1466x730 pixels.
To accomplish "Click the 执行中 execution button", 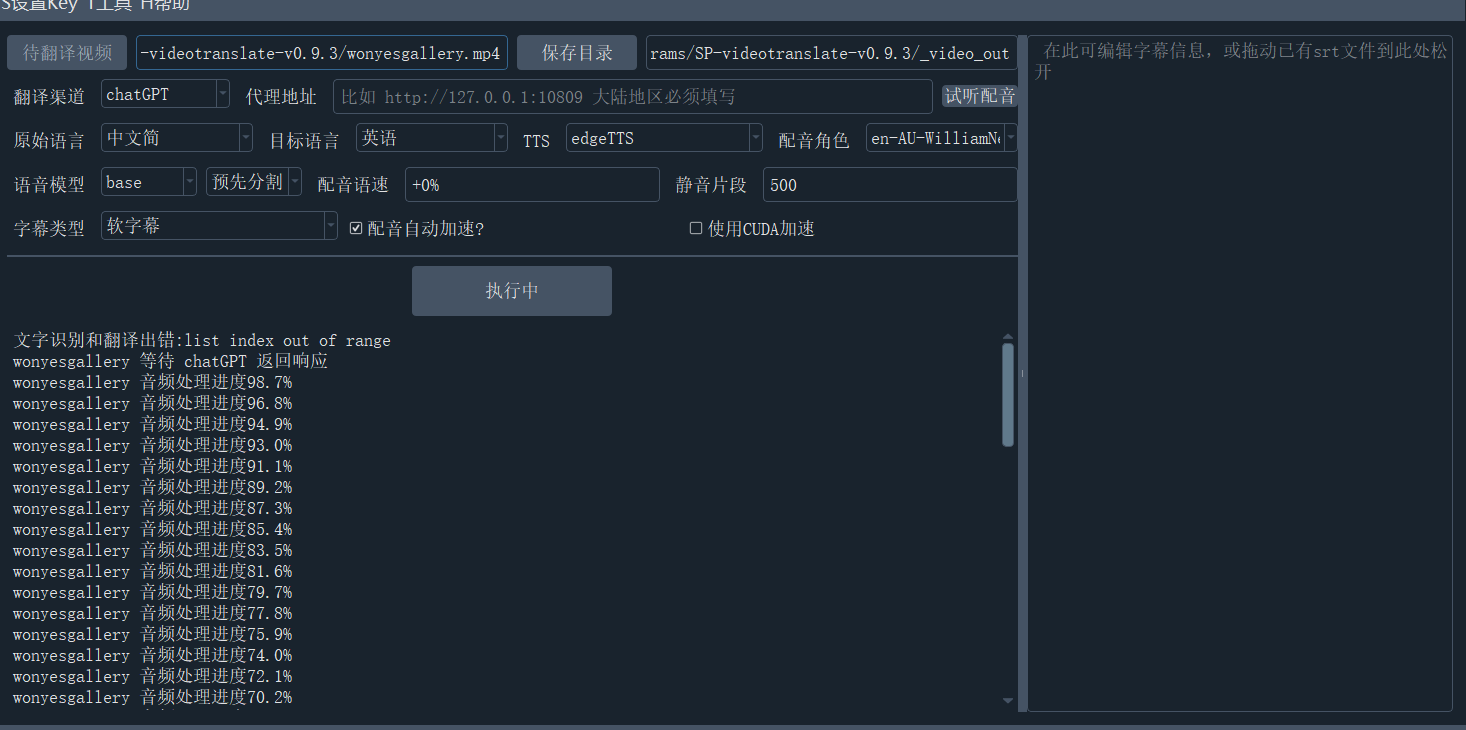I will click(x=511, y=290).
